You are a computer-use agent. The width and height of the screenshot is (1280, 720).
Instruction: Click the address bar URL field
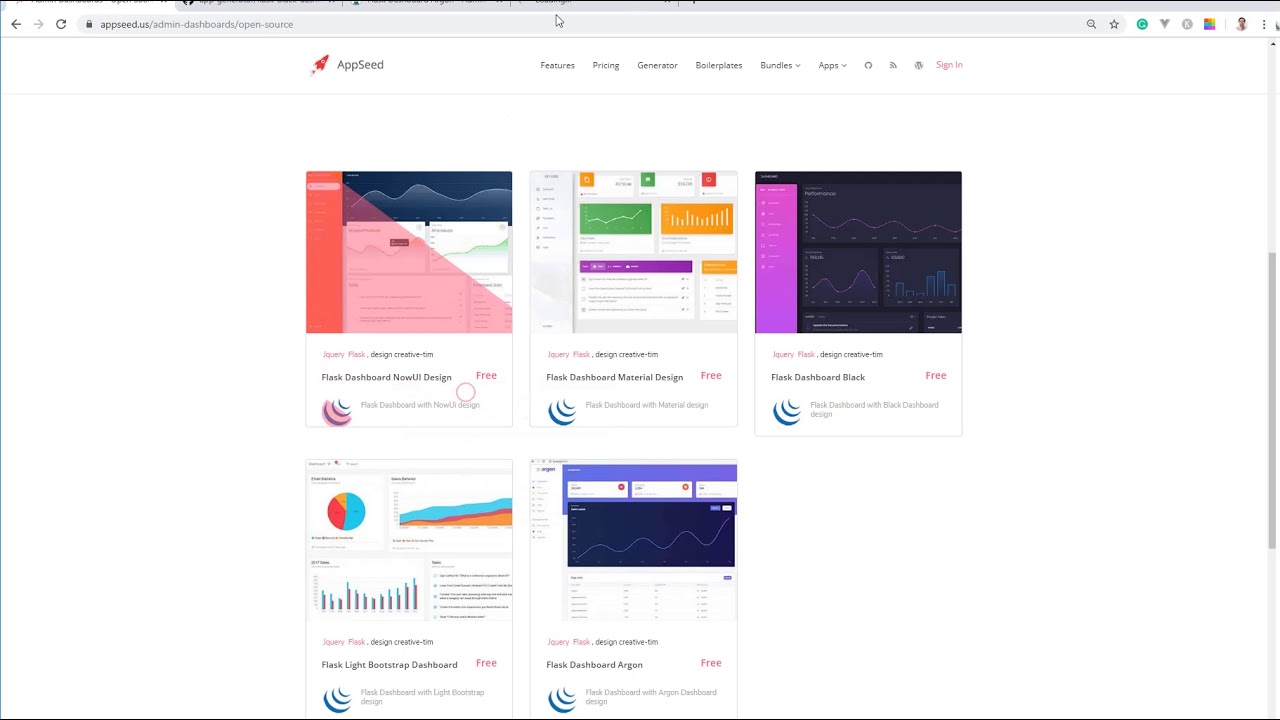580,24
